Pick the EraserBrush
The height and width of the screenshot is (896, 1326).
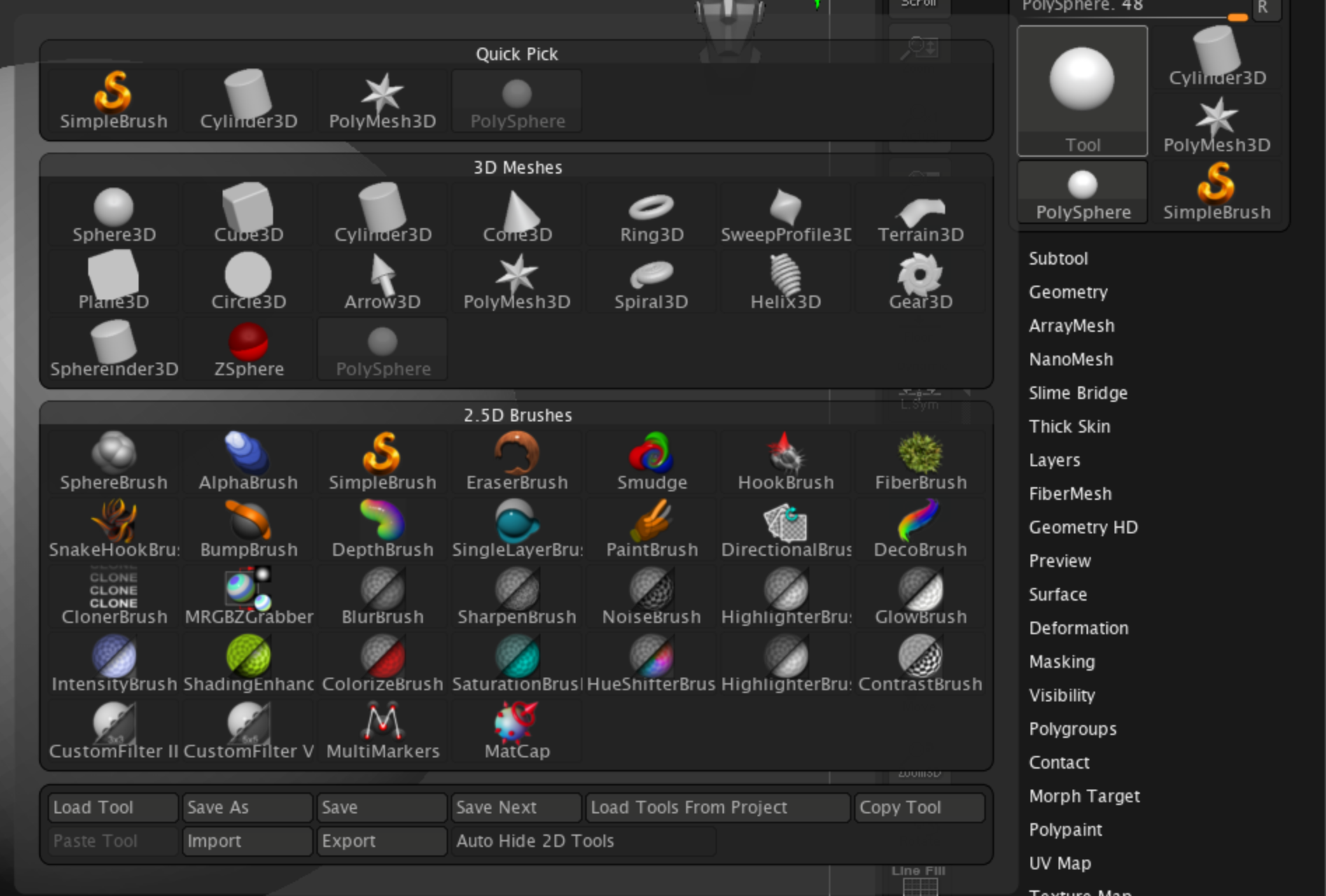pos(517,462)
